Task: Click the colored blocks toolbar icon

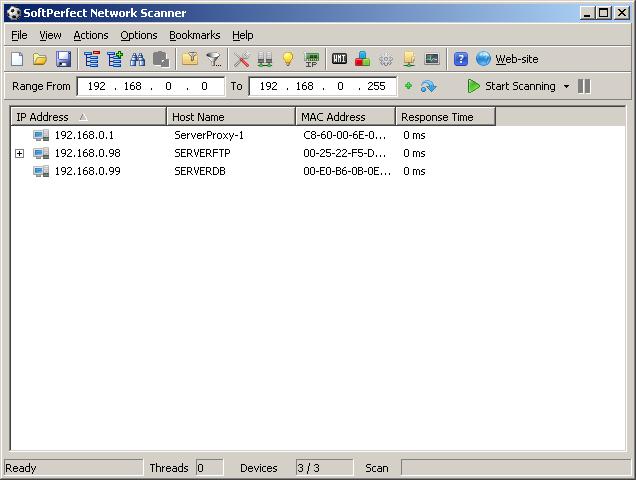Action: pos(363,59)
